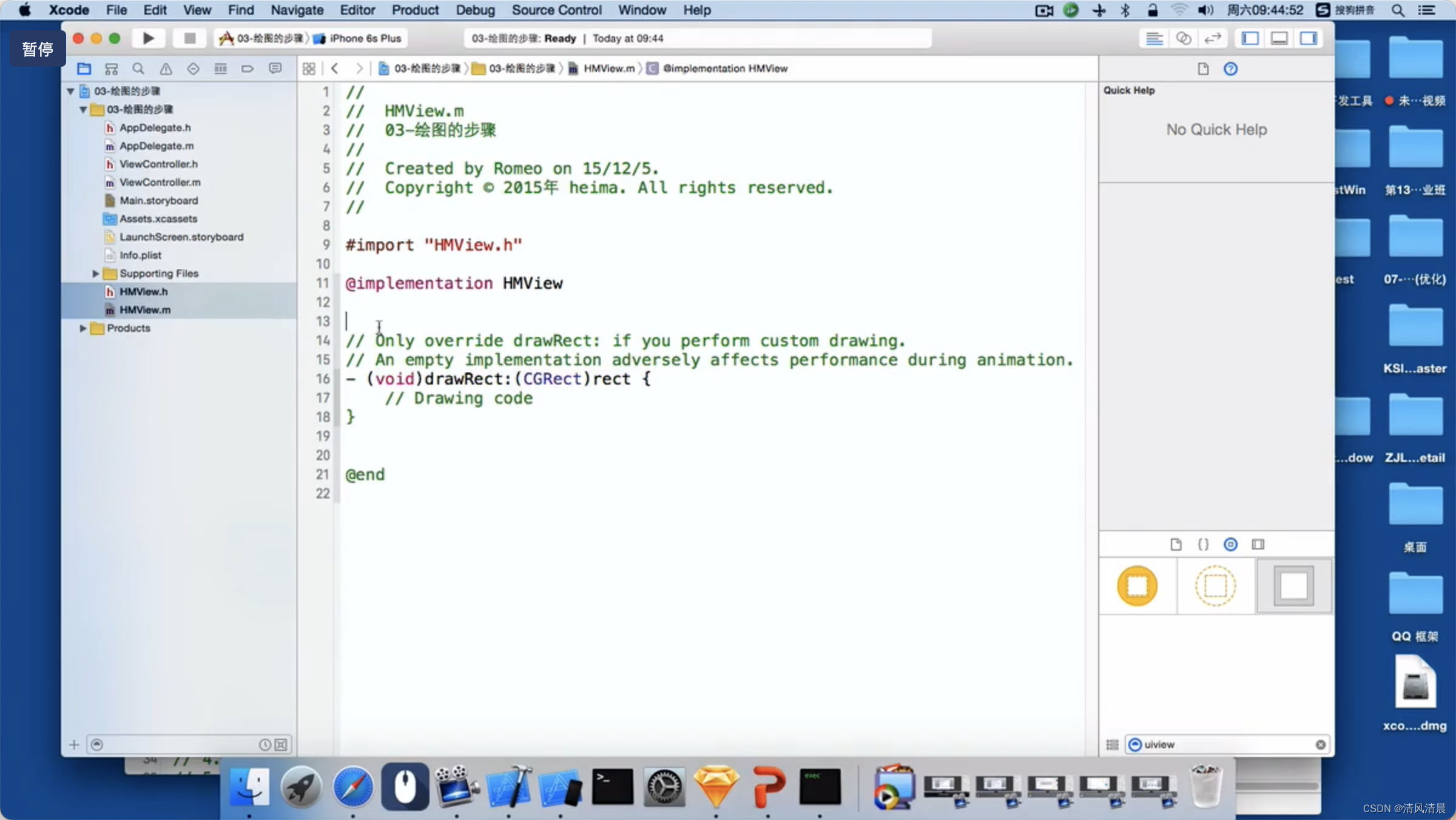Open the Project navigator tab
The height and width of the screenshot is (820, 1456).
84,69
